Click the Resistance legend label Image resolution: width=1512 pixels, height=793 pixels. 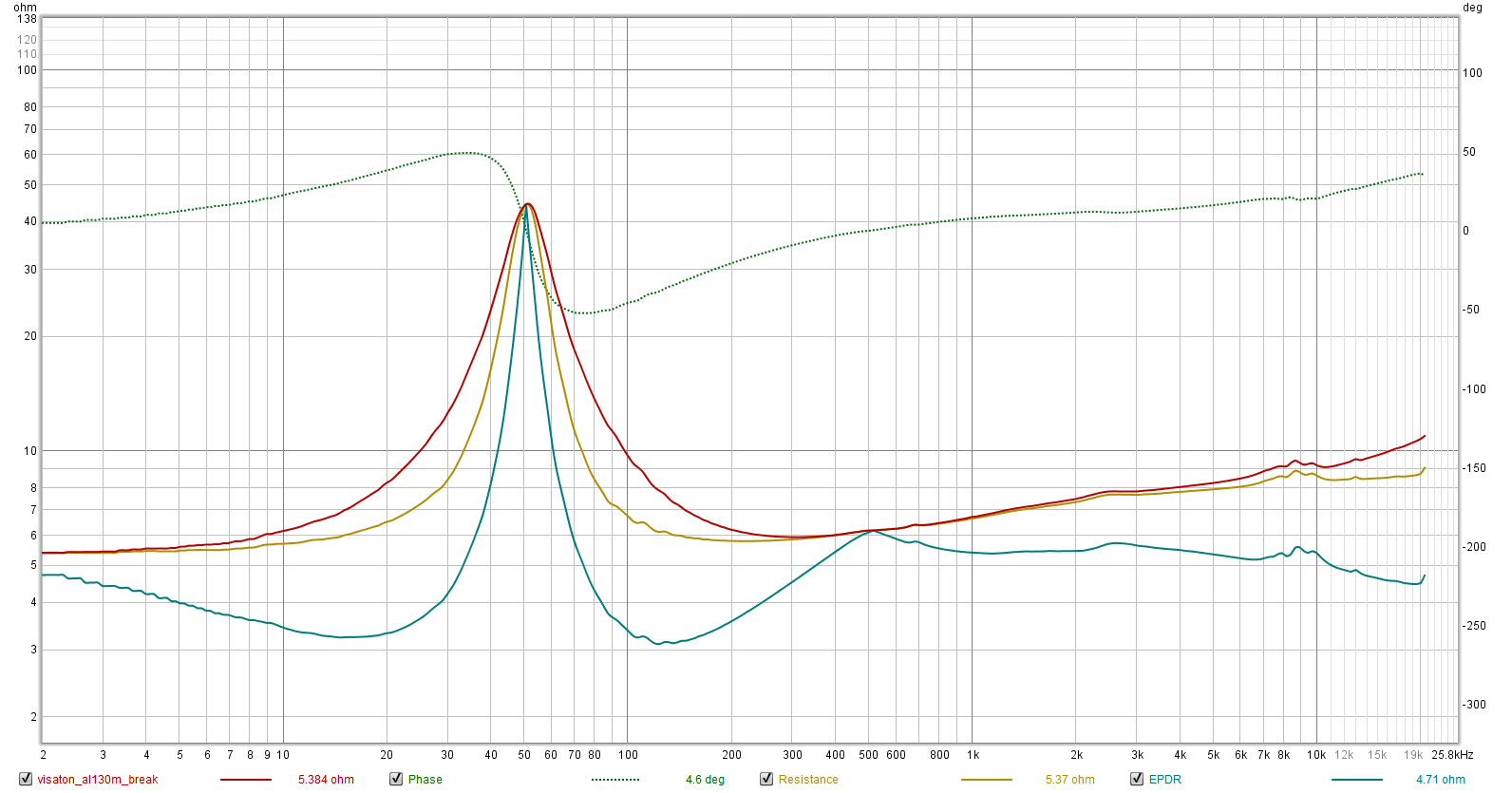point(808,780)
